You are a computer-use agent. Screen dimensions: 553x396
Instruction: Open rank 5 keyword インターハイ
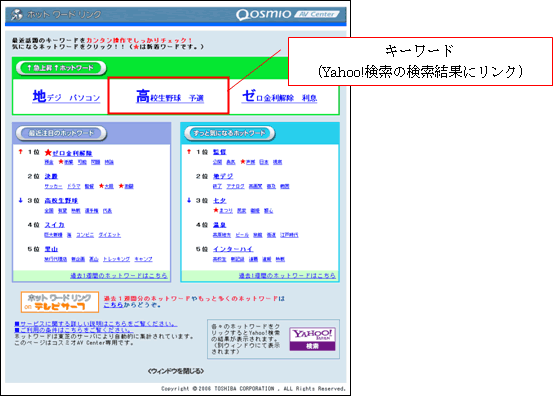pyautogui.click(x=233, y=249)
